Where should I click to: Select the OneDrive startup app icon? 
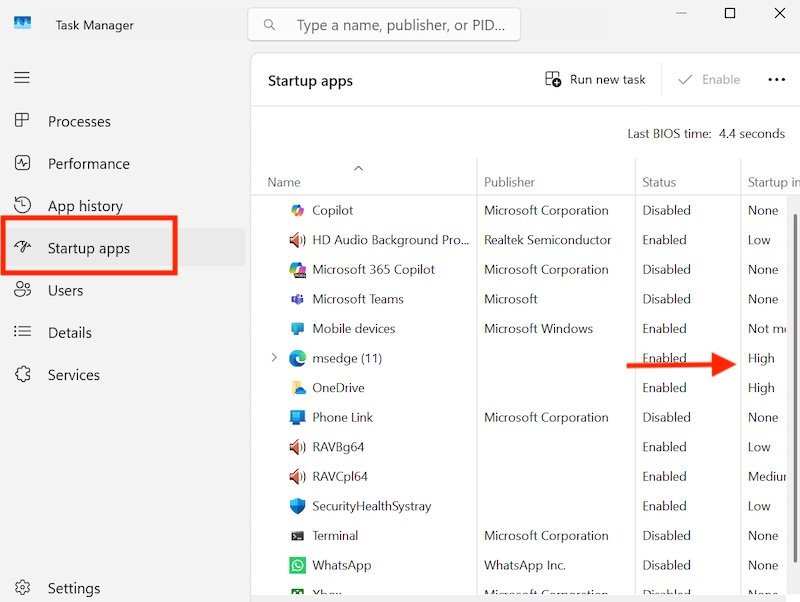tap(297, 388)
